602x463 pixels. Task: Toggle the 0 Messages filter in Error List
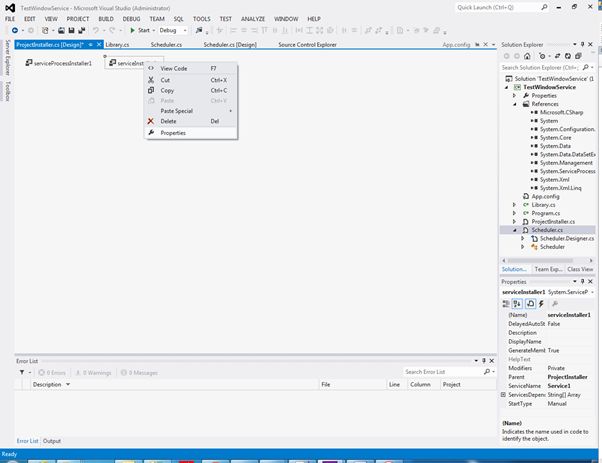tap(139, 372)
